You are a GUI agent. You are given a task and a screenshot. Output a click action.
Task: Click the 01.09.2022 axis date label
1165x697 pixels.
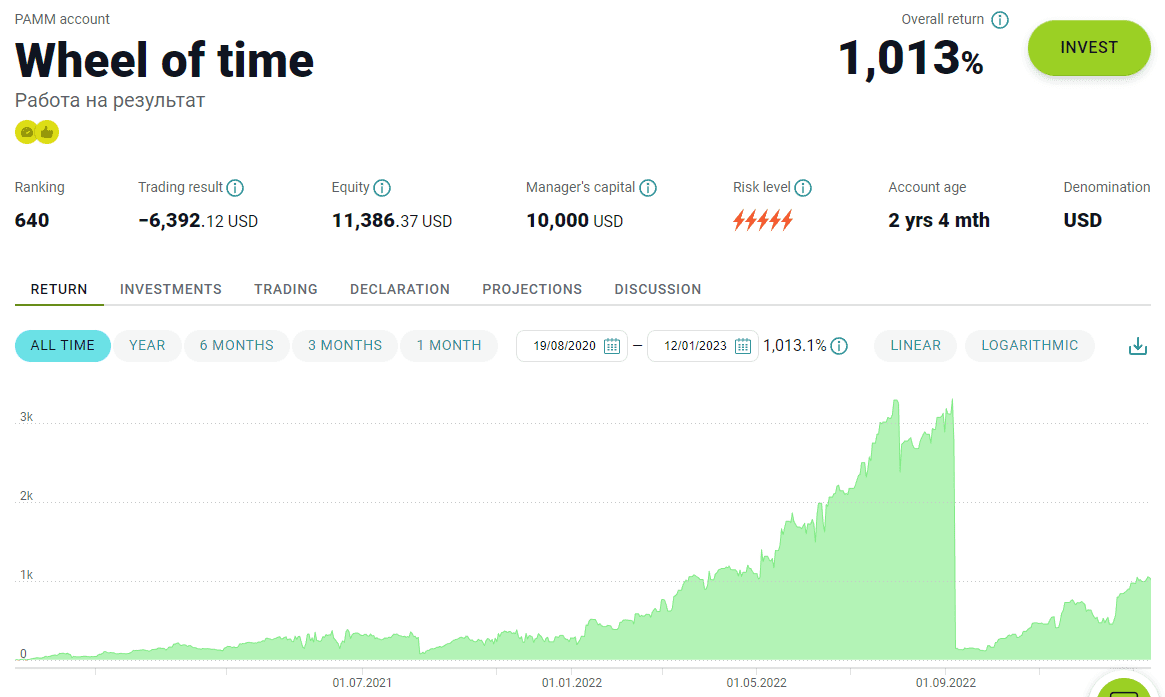(x=946, y=682)
